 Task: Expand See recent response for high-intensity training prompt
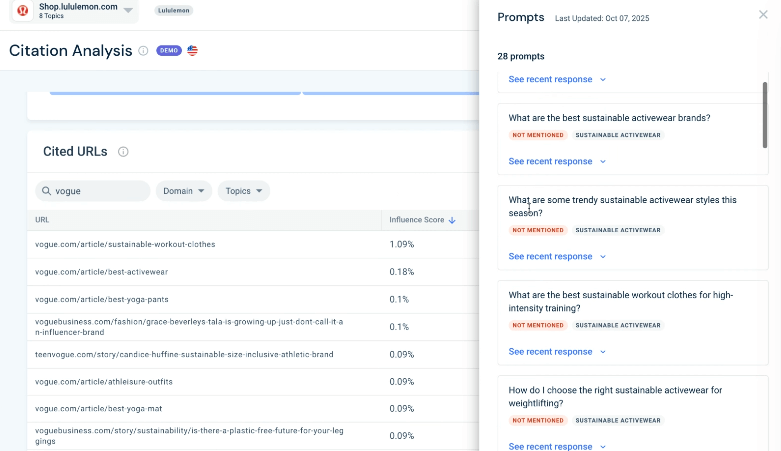[x=557, y=352]
